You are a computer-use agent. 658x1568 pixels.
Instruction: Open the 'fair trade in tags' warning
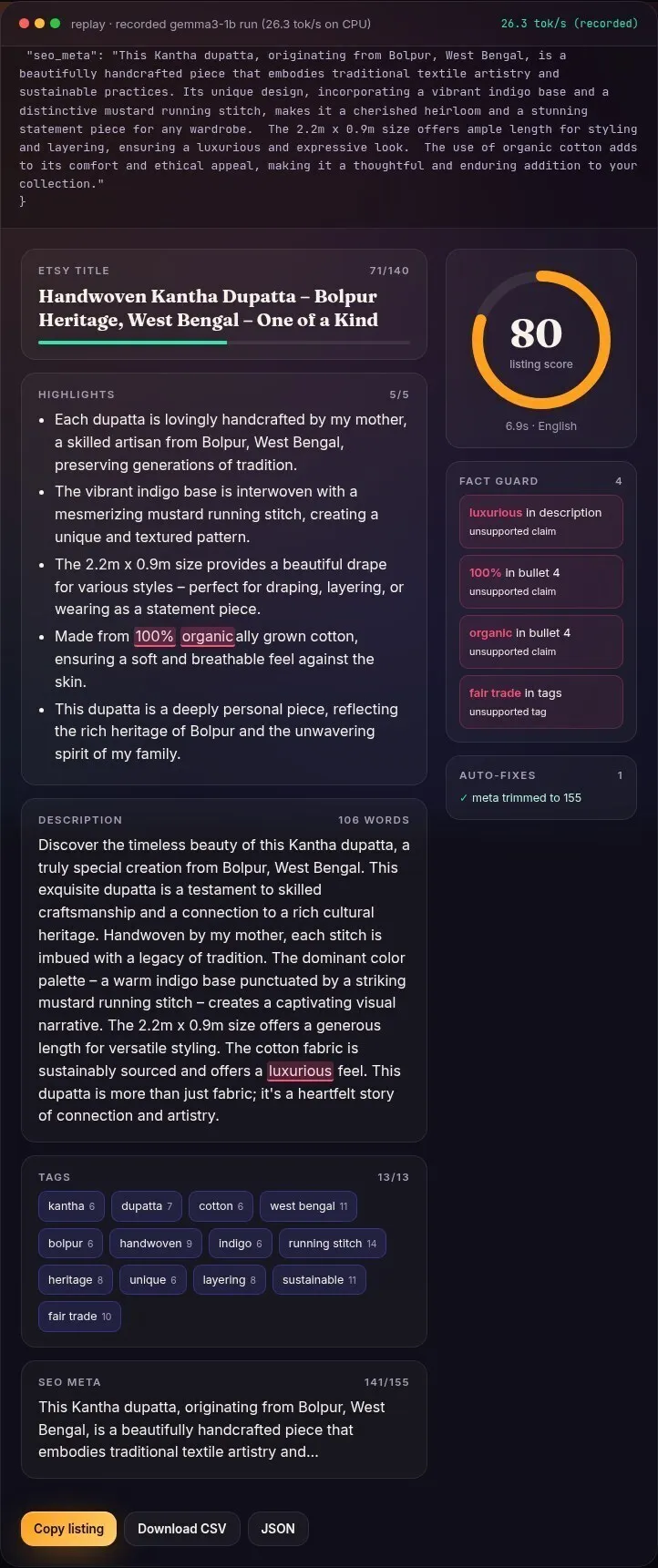tap(540, 702)
